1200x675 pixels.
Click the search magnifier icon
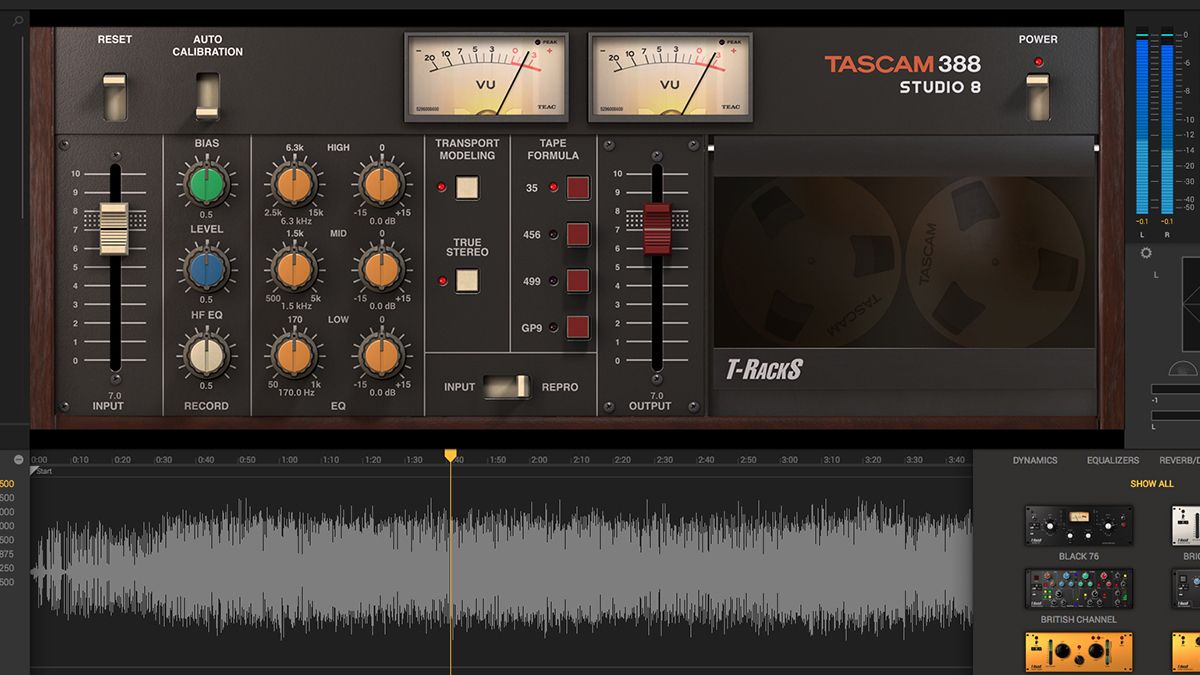click(18, 20)
